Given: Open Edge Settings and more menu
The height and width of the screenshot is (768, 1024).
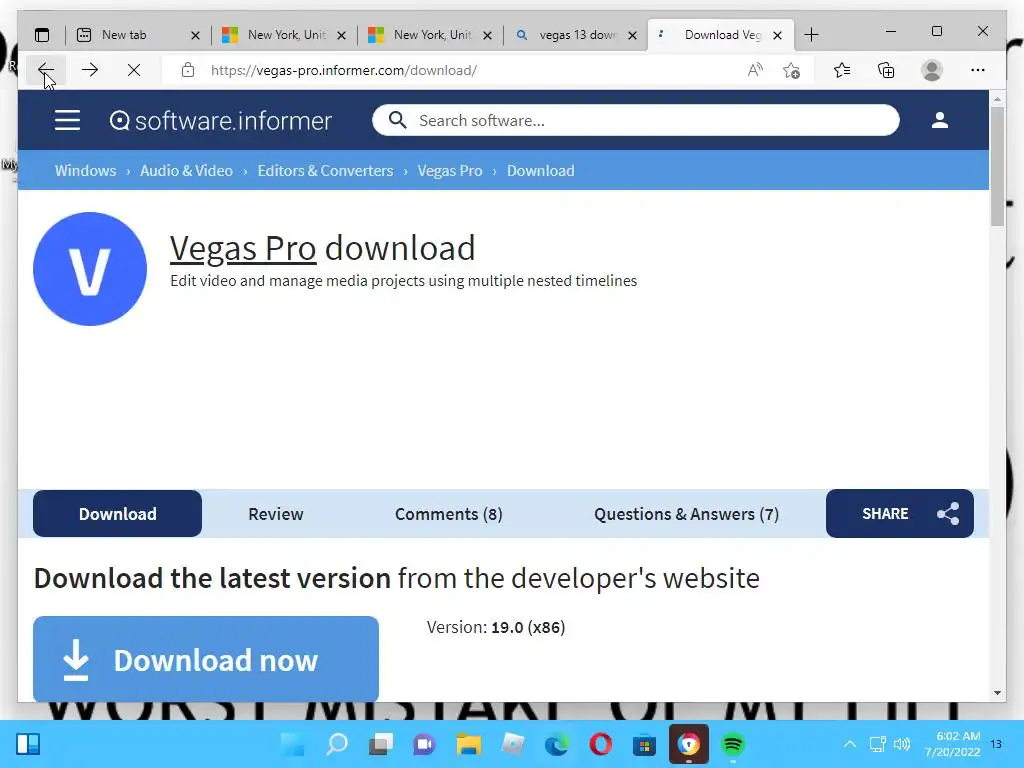Looking at the screenshot, I should (978, 70).
